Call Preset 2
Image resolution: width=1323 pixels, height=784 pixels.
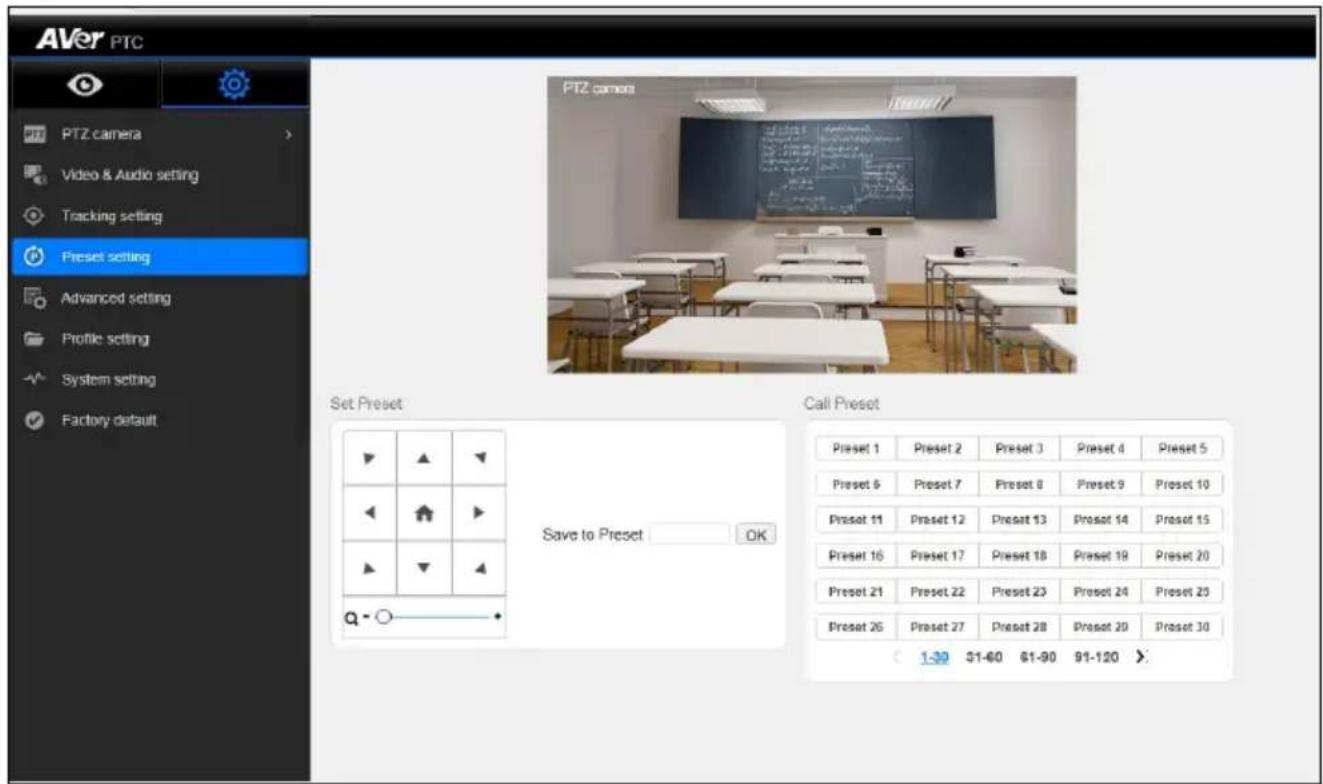point(937,449)
